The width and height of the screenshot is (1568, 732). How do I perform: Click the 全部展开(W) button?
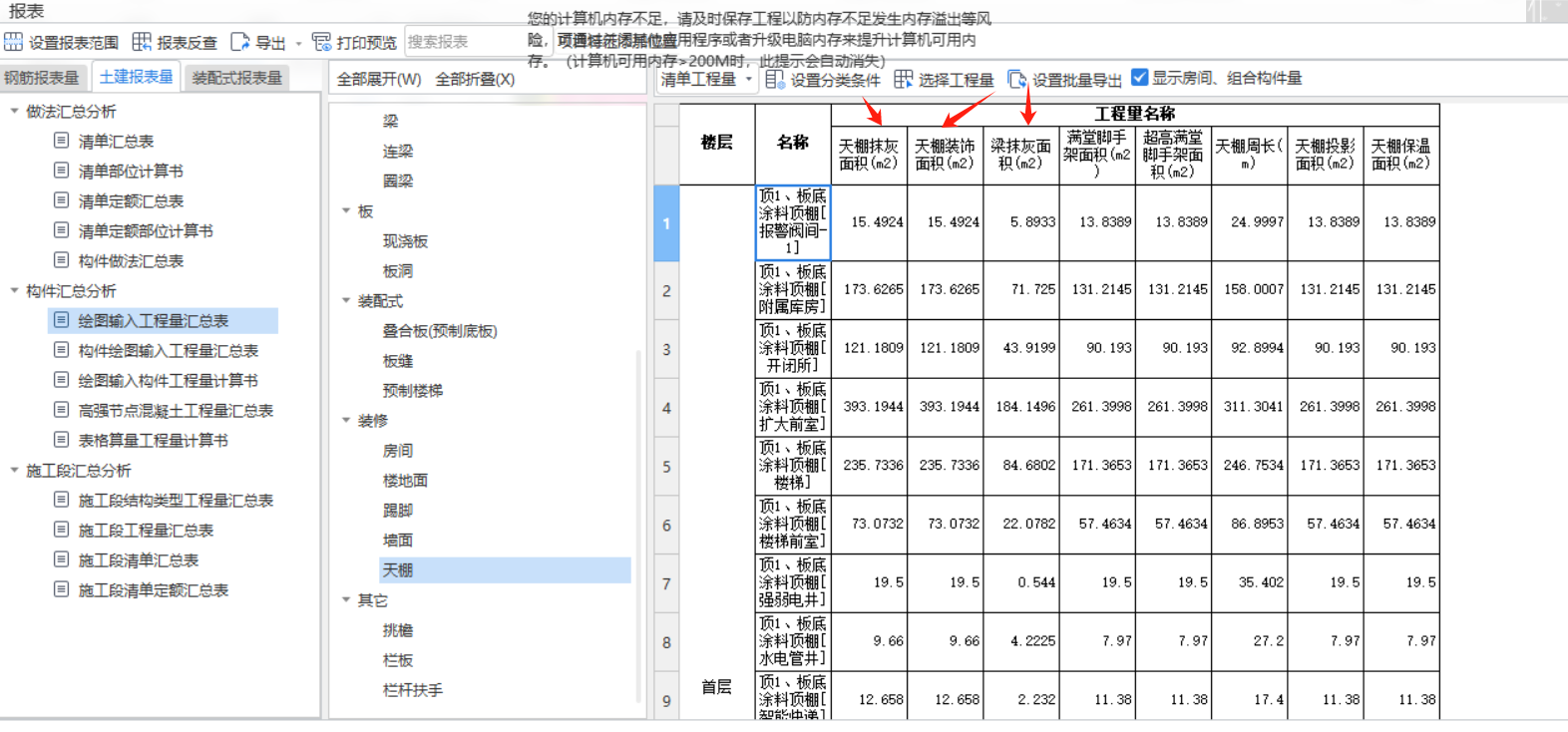(379, 79)
